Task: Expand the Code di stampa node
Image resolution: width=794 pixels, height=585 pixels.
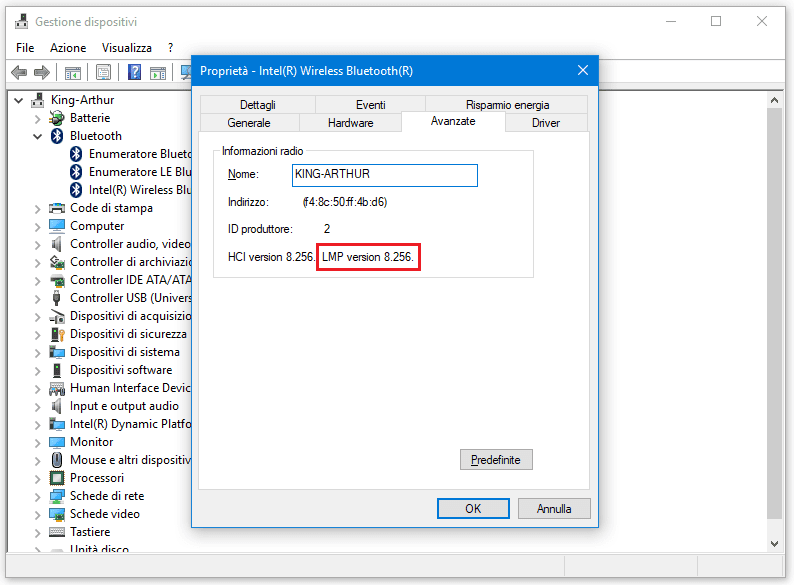Action: [x=38, y=208]
